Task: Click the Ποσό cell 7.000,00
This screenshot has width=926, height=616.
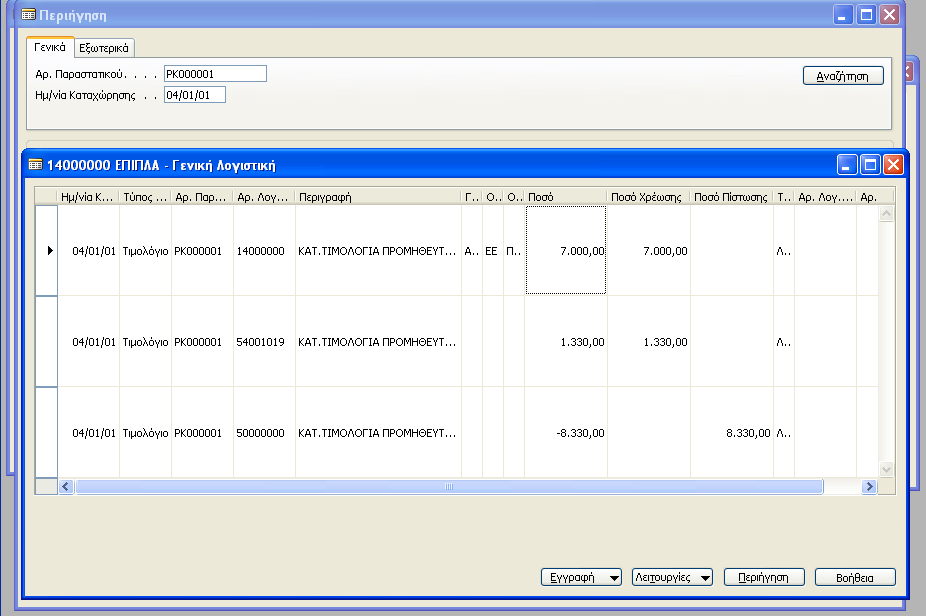Action: 566,251
